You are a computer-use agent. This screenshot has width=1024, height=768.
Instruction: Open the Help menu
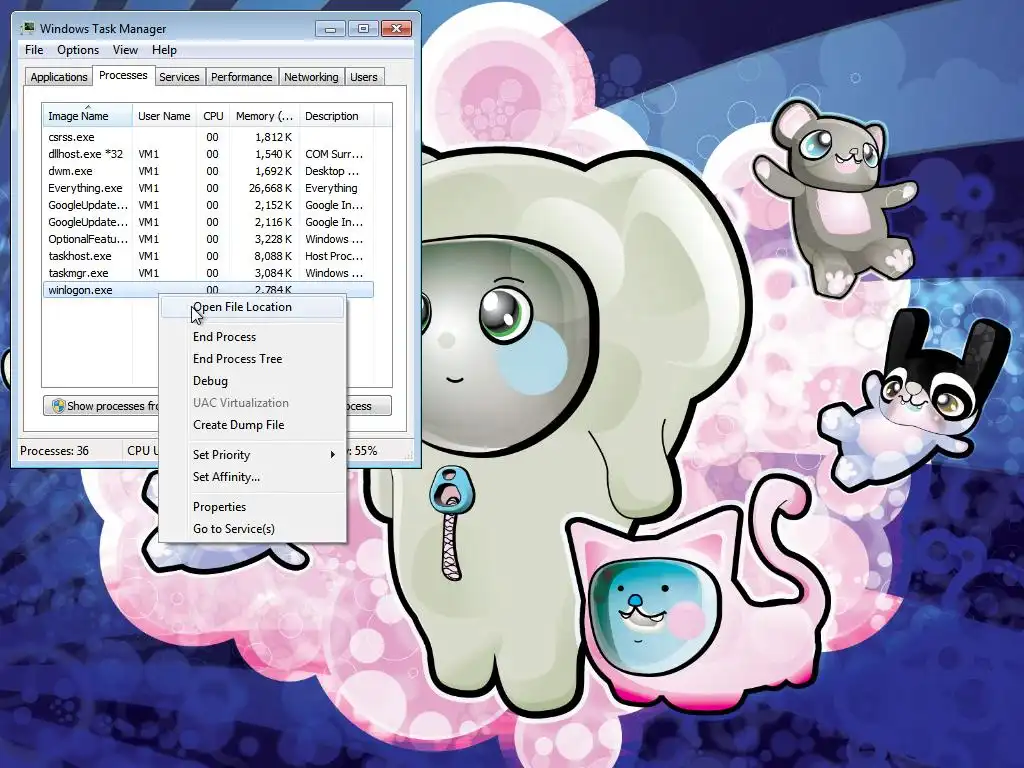(x=164, y=50)
